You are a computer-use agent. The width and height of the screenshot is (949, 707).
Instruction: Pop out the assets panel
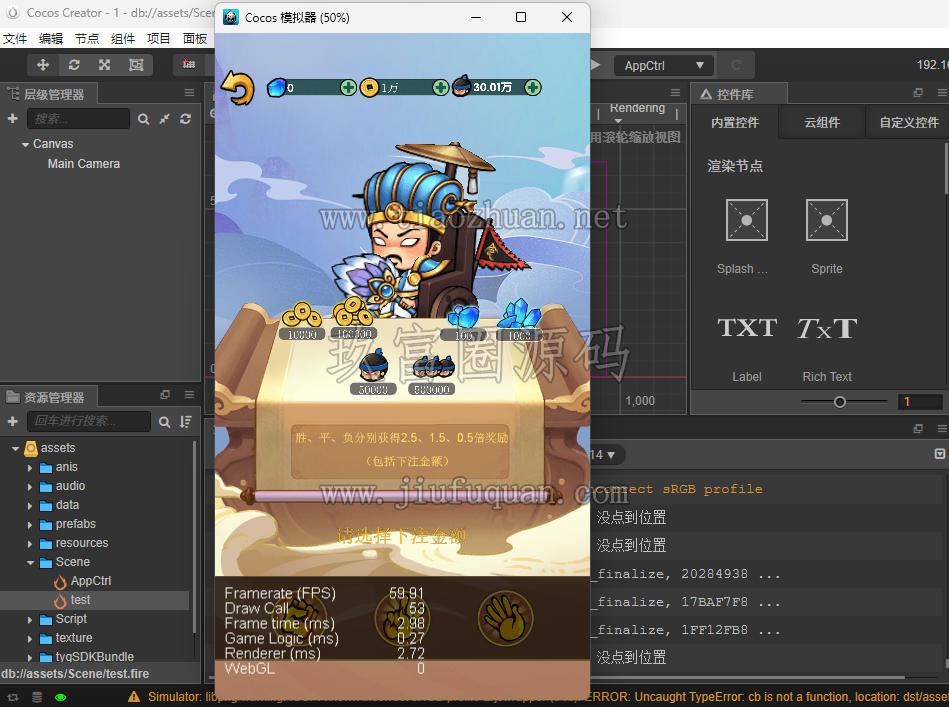click(165, 395)
